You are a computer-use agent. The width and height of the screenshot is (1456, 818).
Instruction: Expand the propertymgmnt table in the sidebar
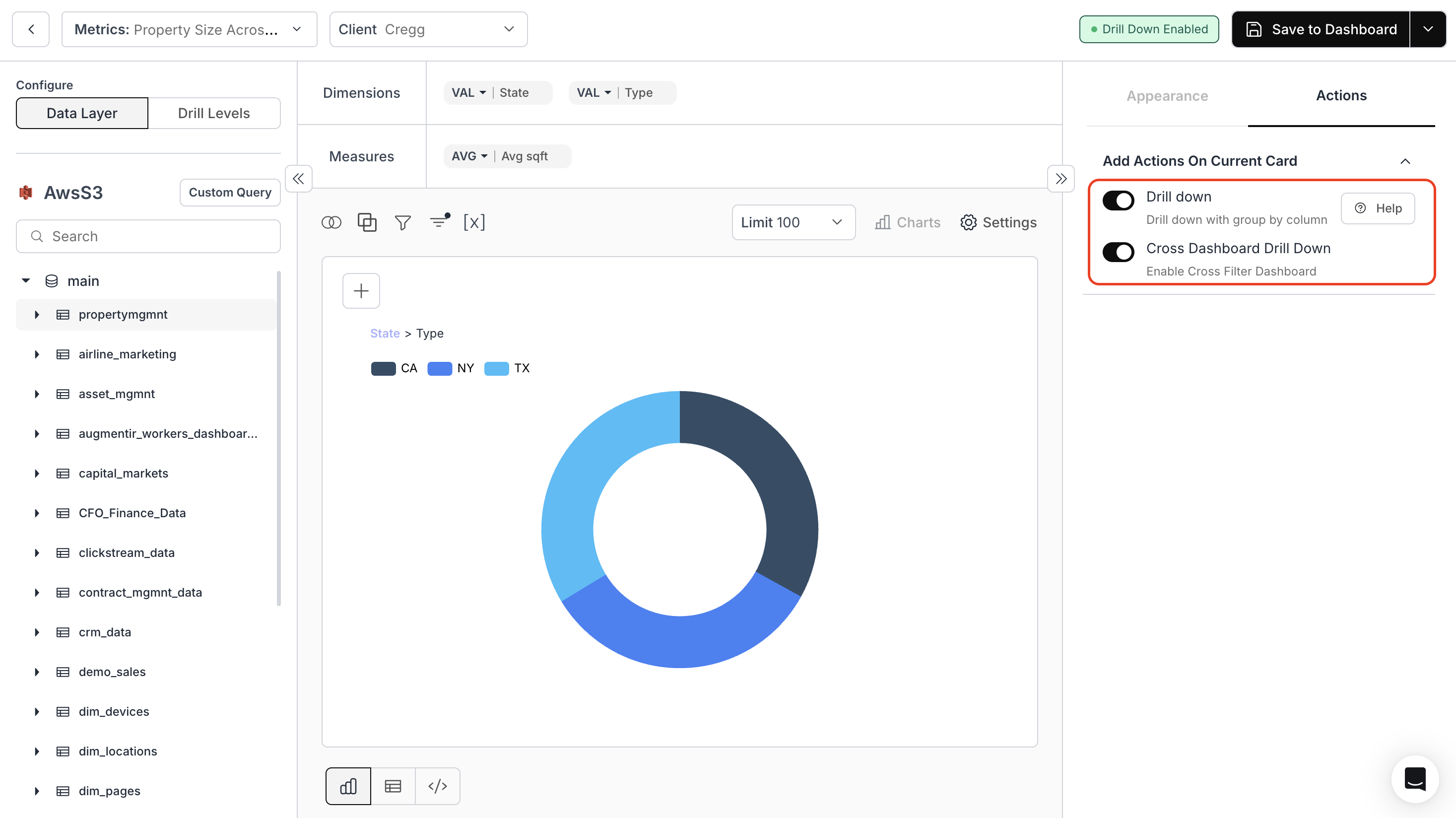(x=37, y=314)
